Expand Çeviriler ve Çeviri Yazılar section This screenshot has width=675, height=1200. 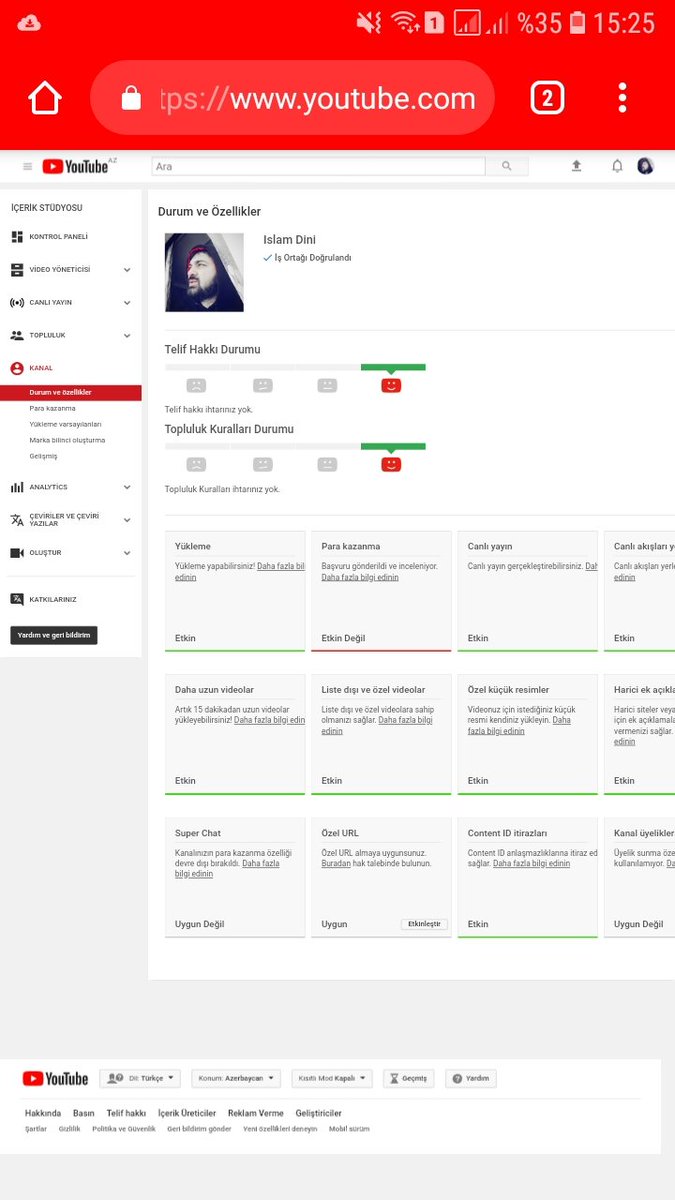127,520
